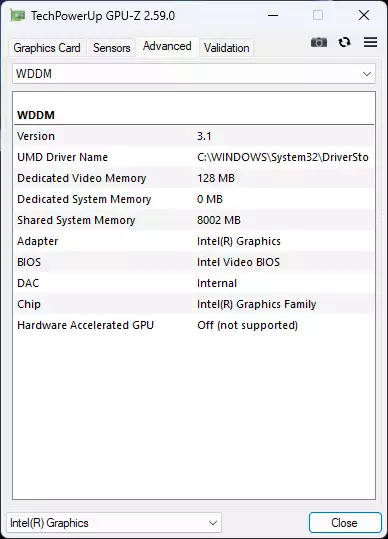Click the Shared System Memory value 8002 MB
This screenshot has width=388, height=539.
click(219, 220)
